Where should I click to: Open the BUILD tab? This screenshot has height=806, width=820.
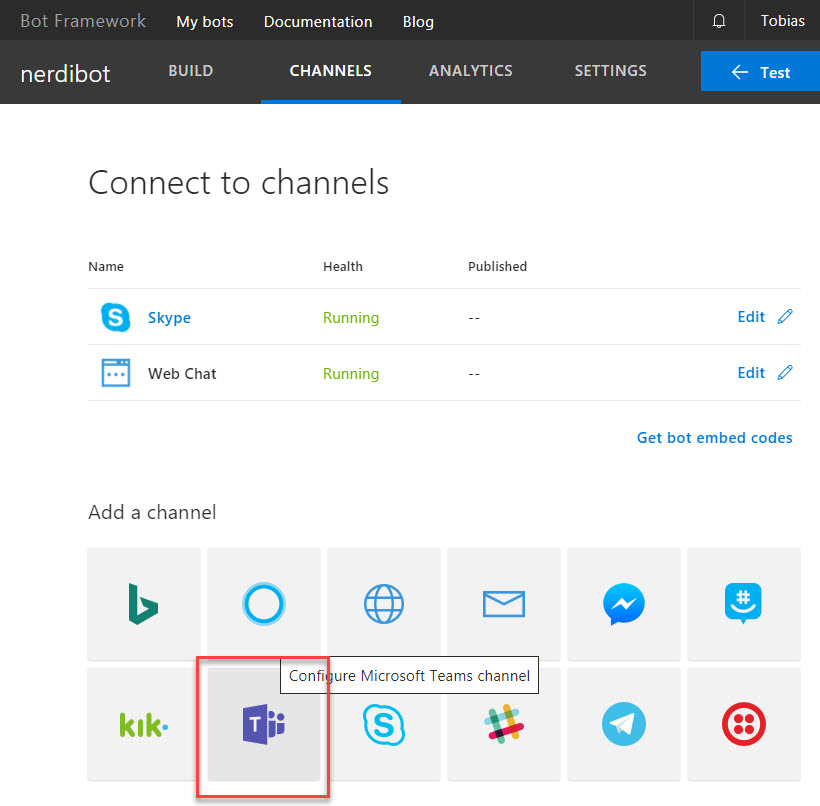point(191,71)
